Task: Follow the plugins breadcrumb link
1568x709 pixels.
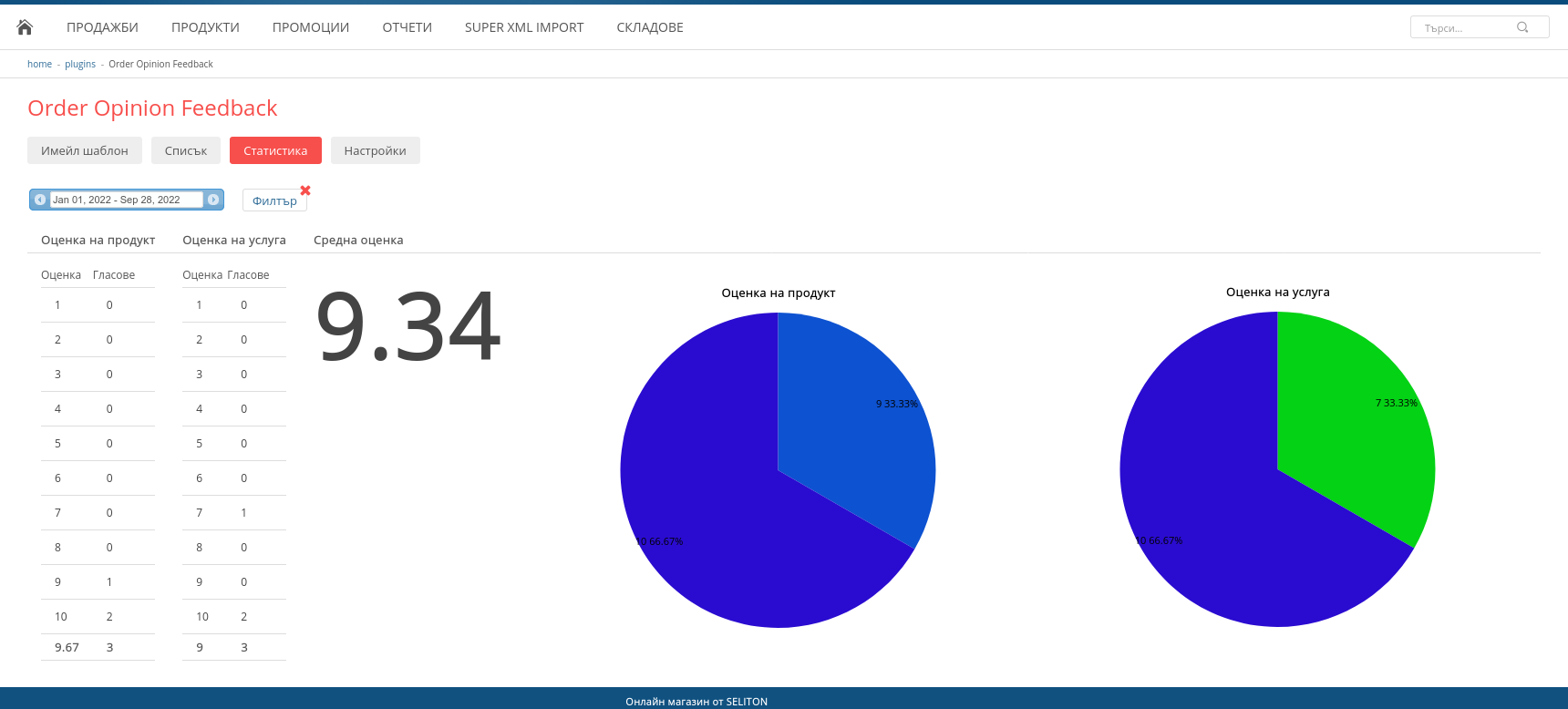Action: [x=80, y=64]
